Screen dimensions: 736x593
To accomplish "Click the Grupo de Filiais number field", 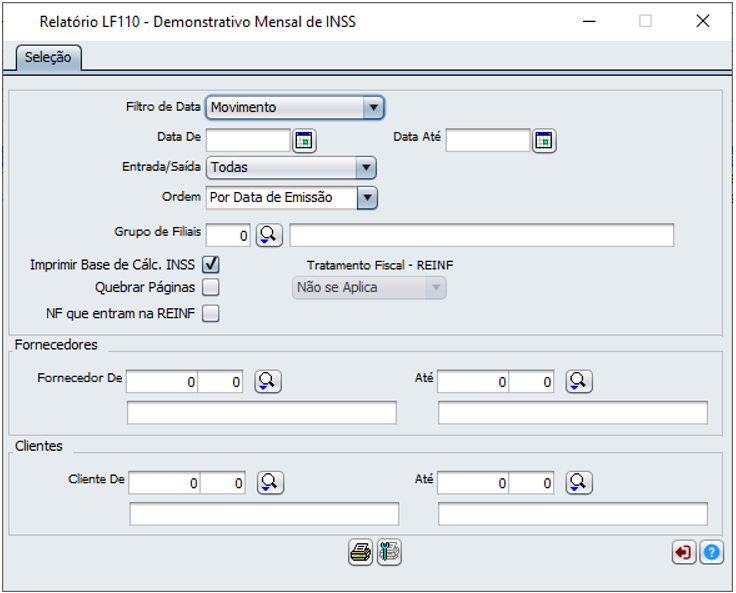I will click(x=228, y=235).
